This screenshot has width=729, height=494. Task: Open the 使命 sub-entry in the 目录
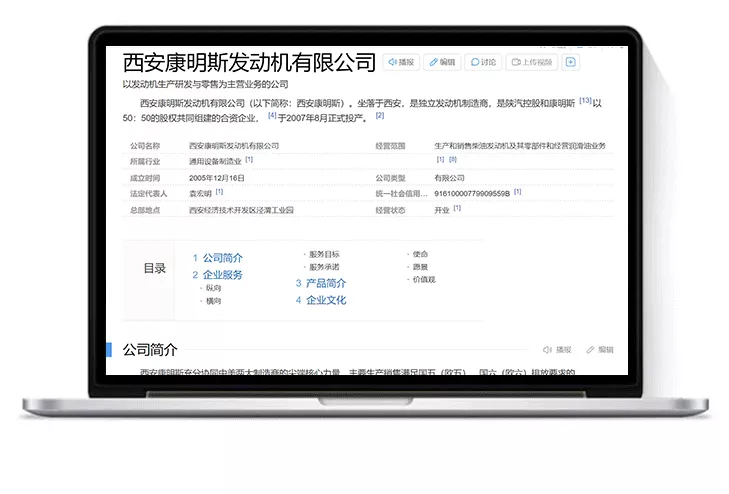click(x=420, y=254)
